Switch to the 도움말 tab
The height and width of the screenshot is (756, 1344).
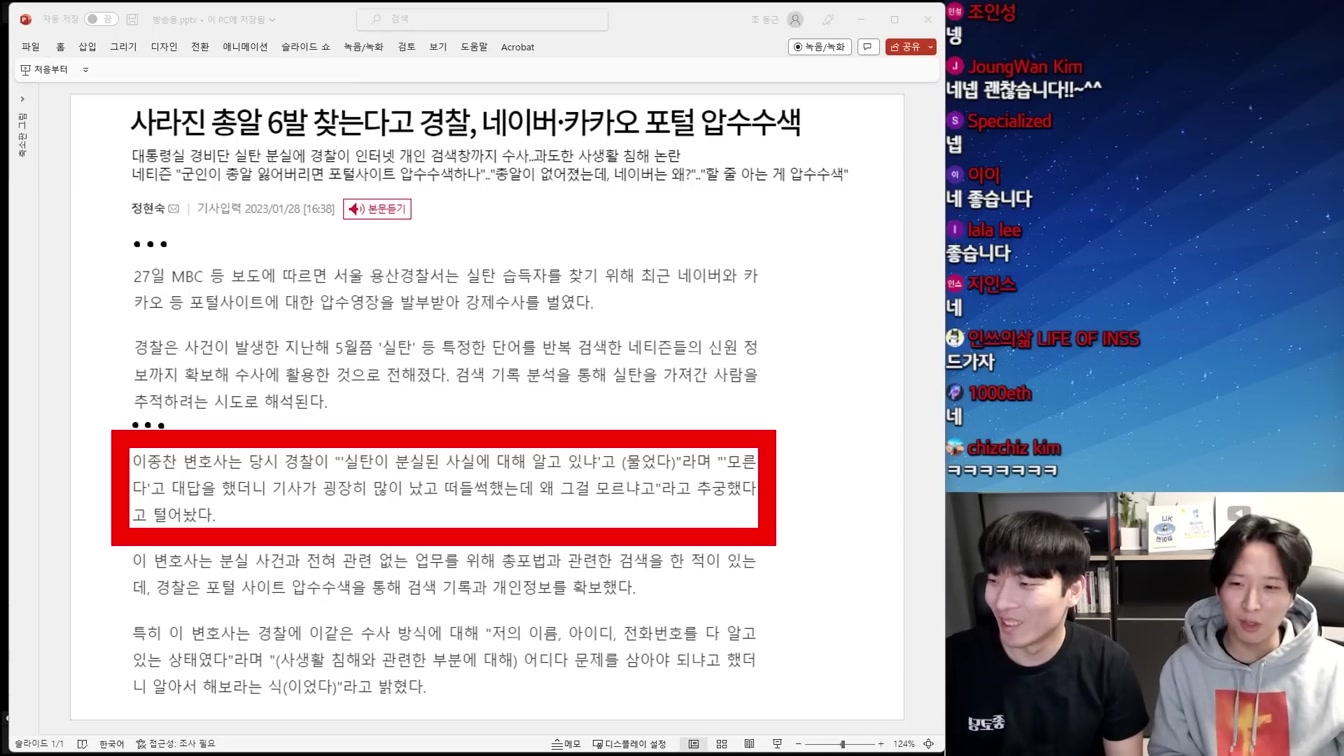click(474, 47)
